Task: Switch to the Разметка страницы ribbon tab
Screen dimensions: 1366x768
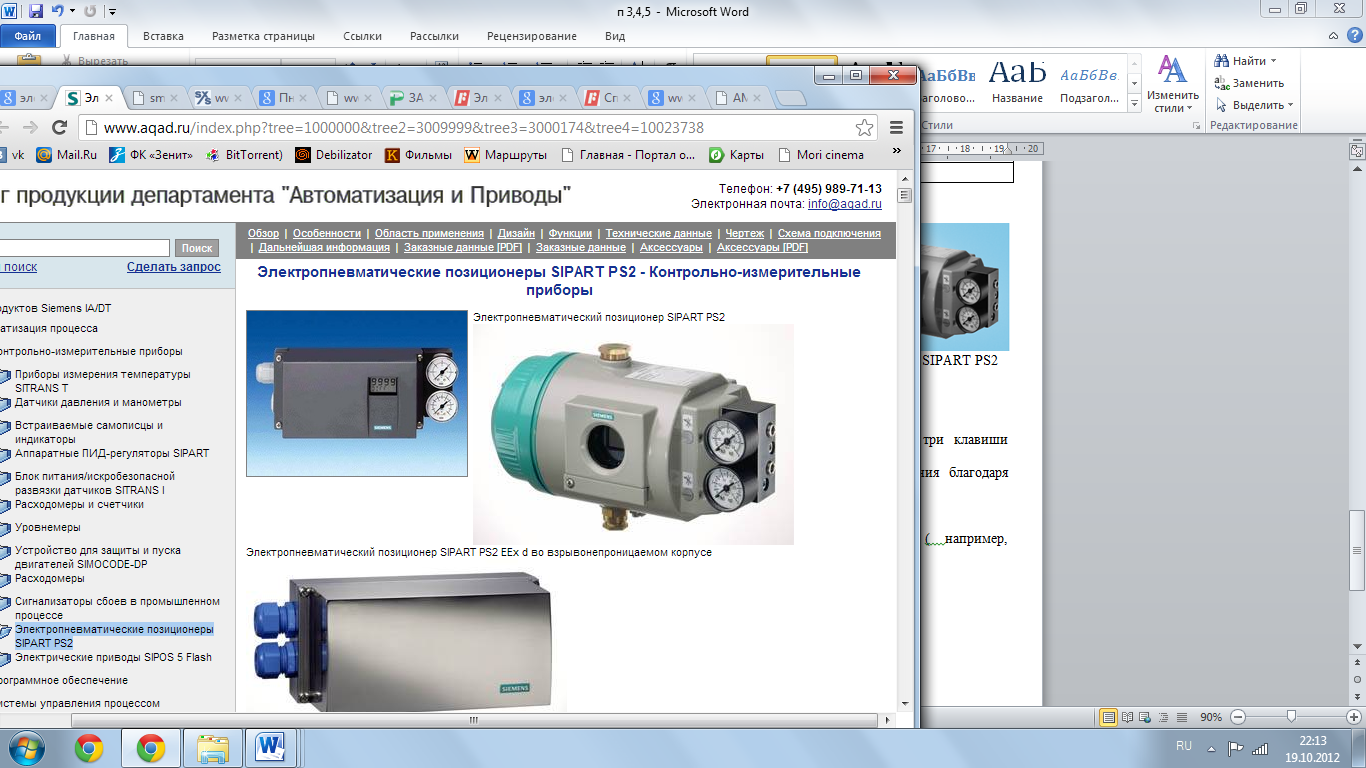Action: [263, 36]
